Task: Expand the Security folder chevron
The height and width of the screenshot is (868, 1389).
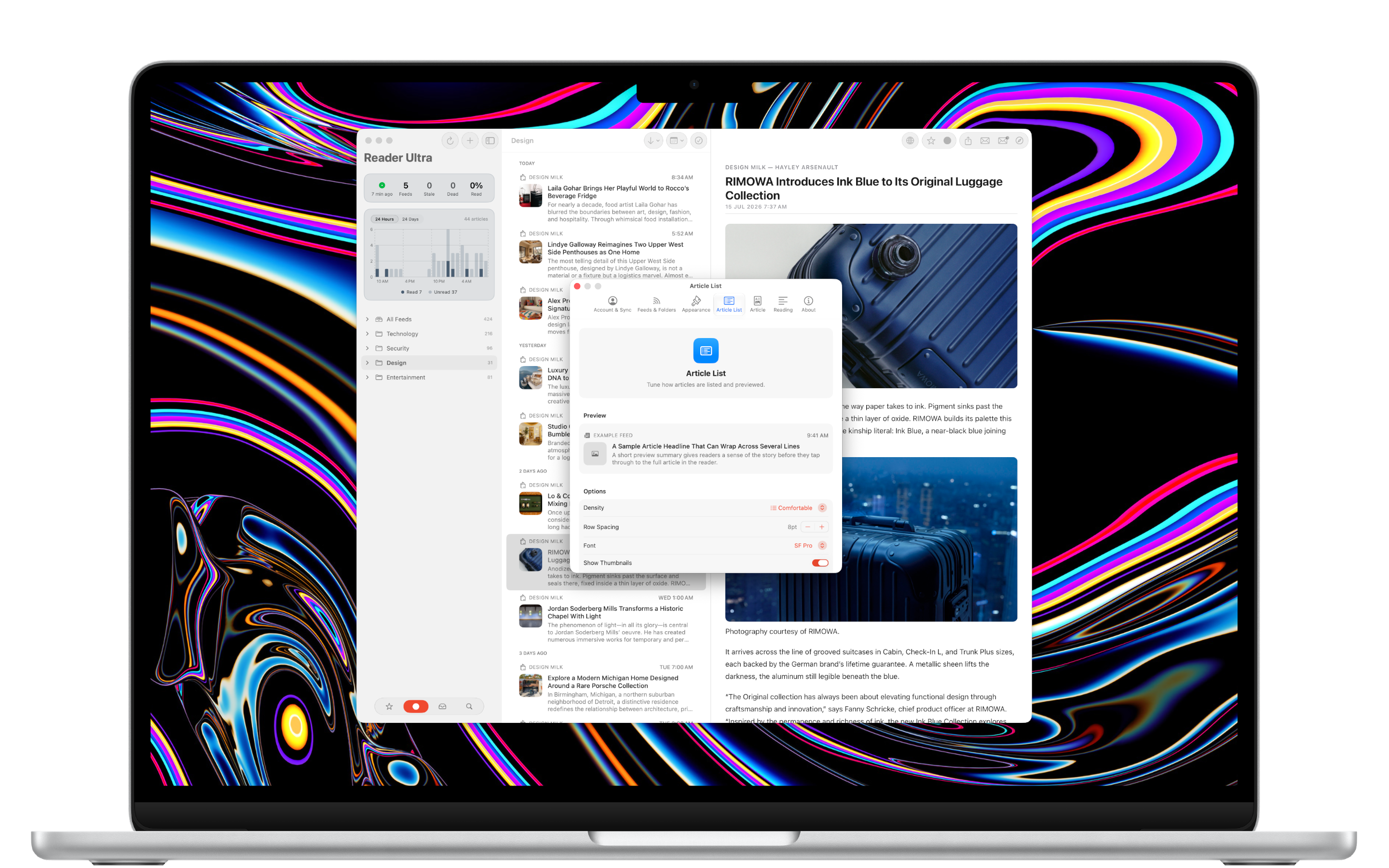Action: [x=368, y=348]
